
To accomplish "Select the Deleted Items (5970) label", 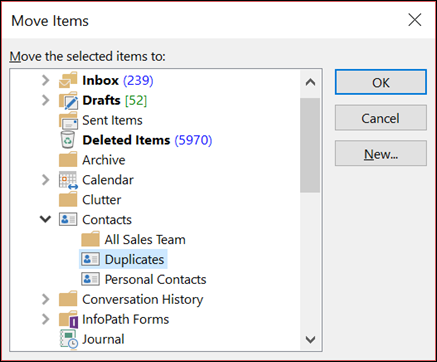I will (147, 140).
